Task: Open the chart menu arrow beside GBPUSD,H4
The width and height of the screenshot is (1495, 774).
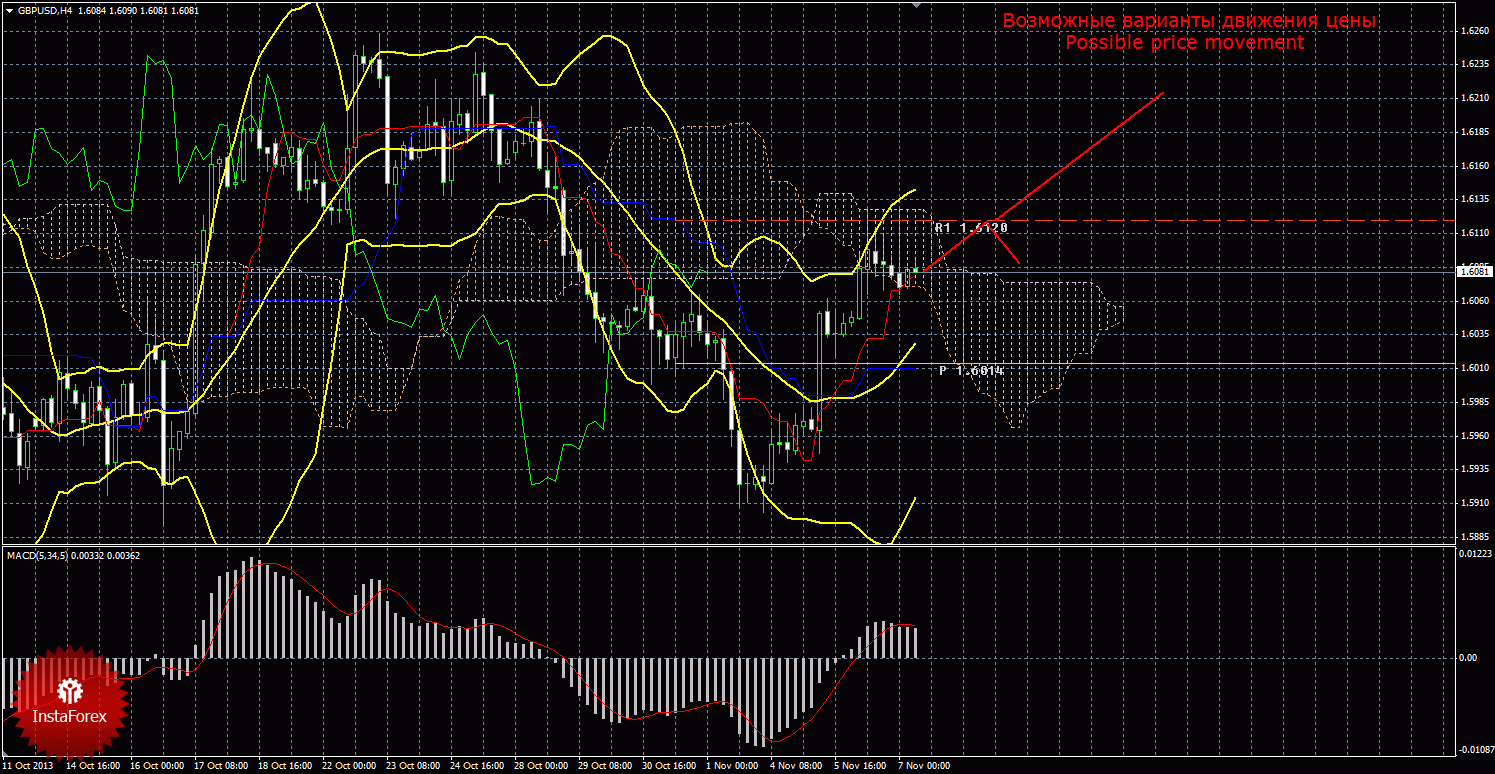Action: pyautogui.click(x=8, y=11)
